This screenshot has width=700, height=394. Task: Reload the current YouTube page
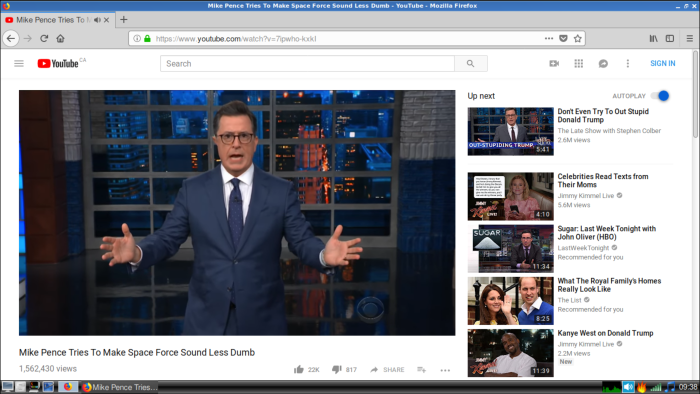tap(44, 38)
